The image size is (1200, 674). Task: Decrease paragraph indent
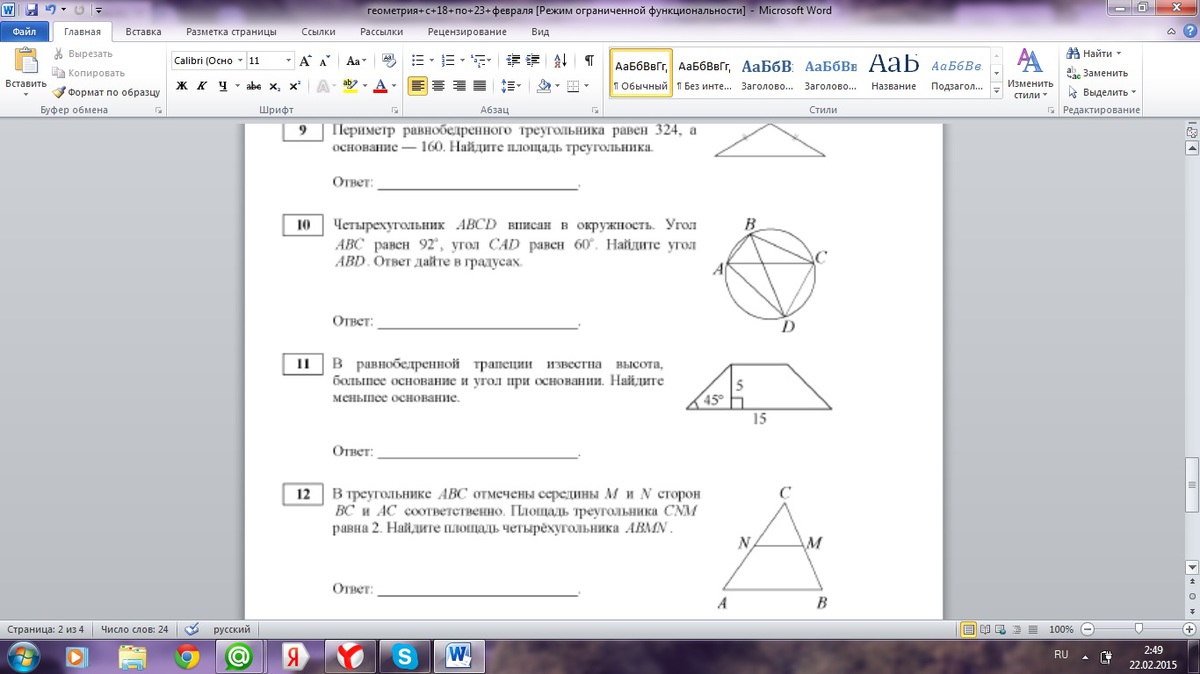(x=512, y=60)
